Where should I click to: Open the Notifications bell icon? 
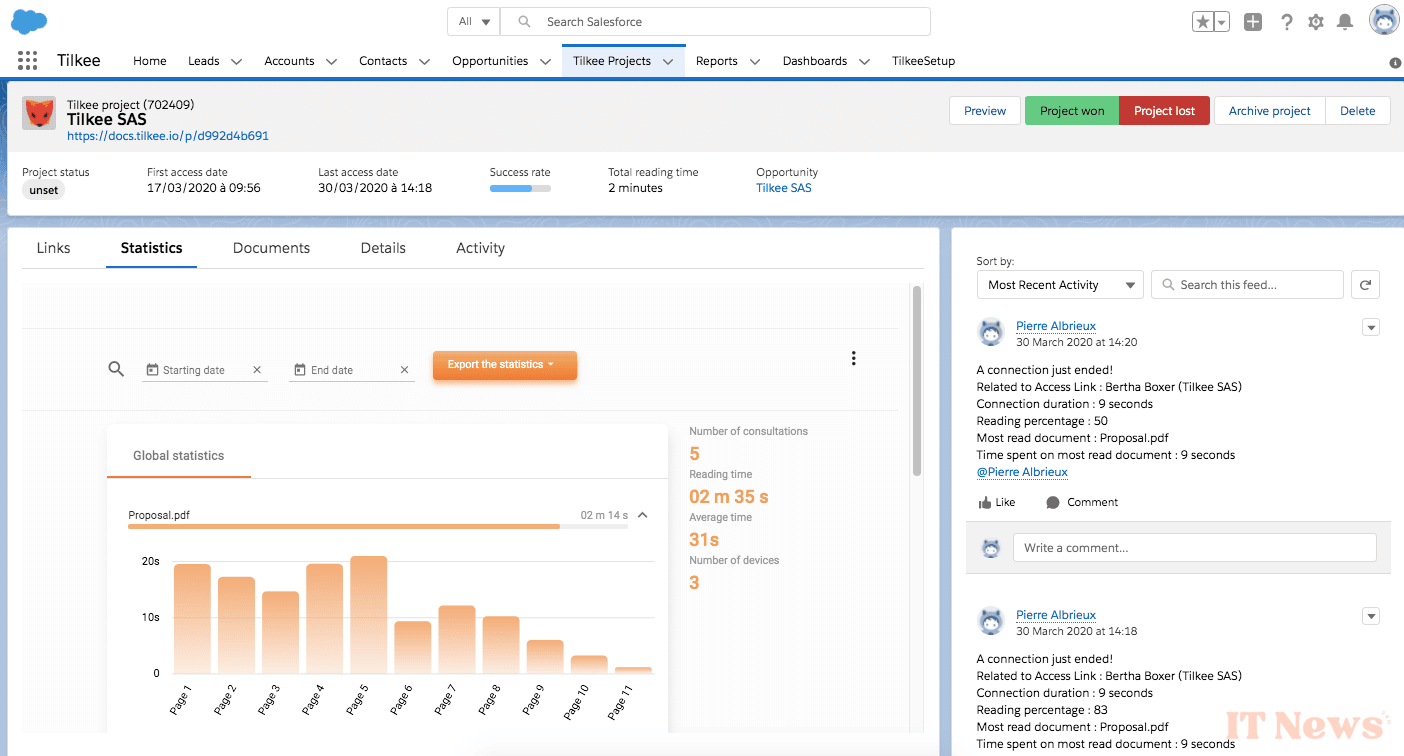point(1345,22)
